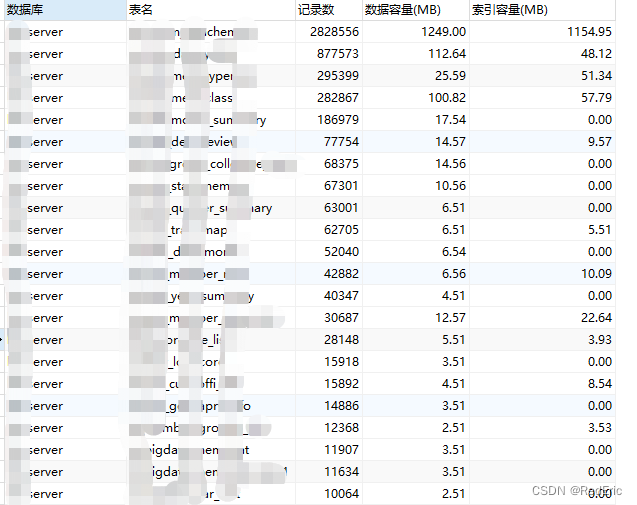Viewport: 637px width, 505px height.
Task: Click data size 6.51 in the 63001 row
Action: [454, 208]
